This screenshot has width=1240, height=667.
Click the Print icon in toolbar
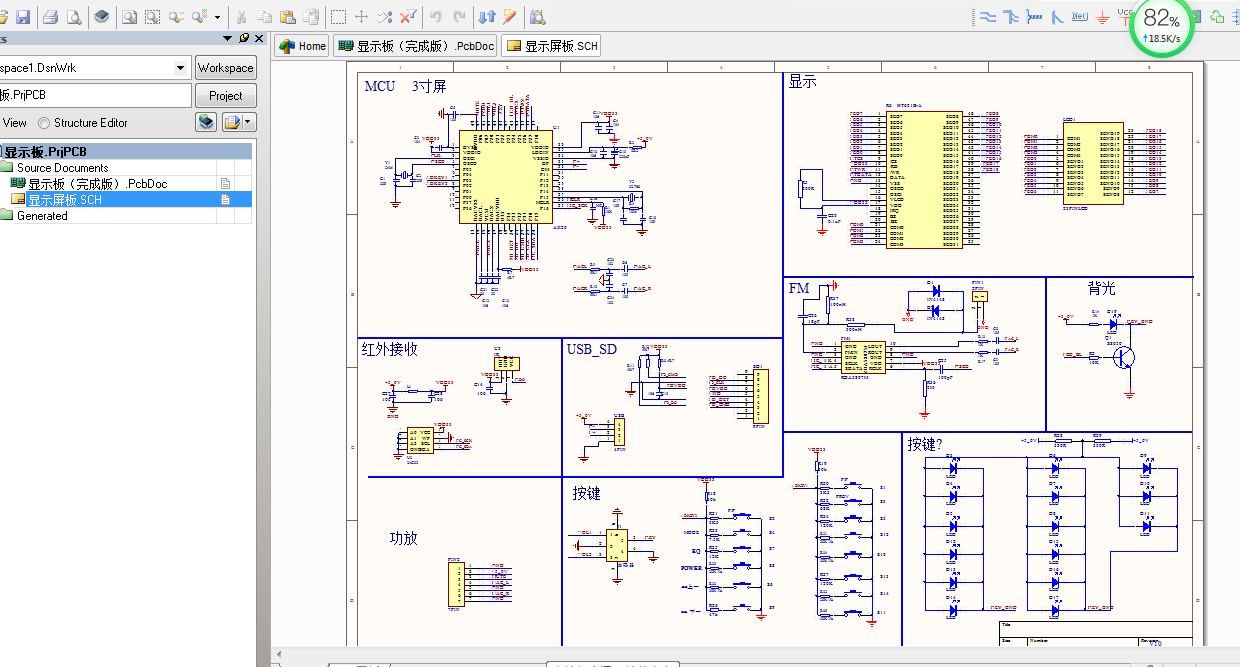(50, 16)
